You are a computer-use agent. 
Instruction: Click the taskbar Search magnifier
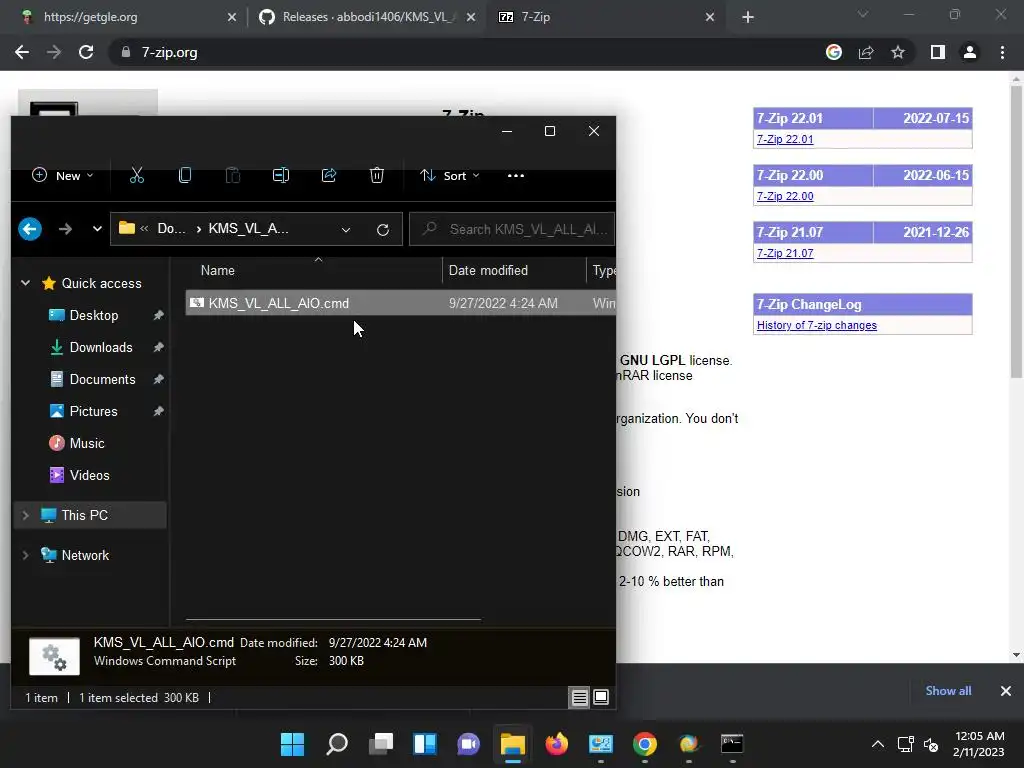tap(337, 744)
